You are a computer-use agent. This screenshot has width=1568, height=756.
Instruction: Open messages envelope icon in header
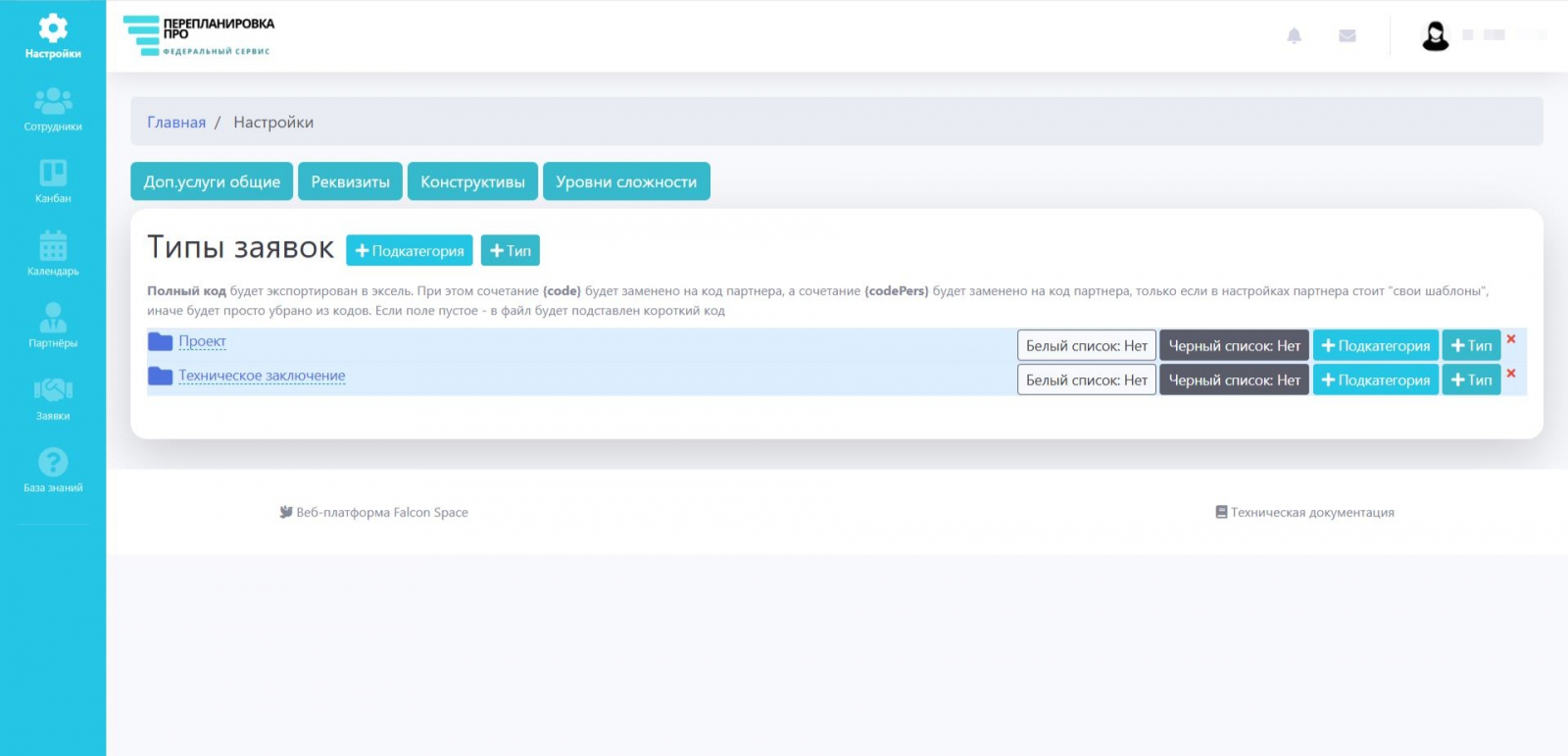(x=1347, y=36)
